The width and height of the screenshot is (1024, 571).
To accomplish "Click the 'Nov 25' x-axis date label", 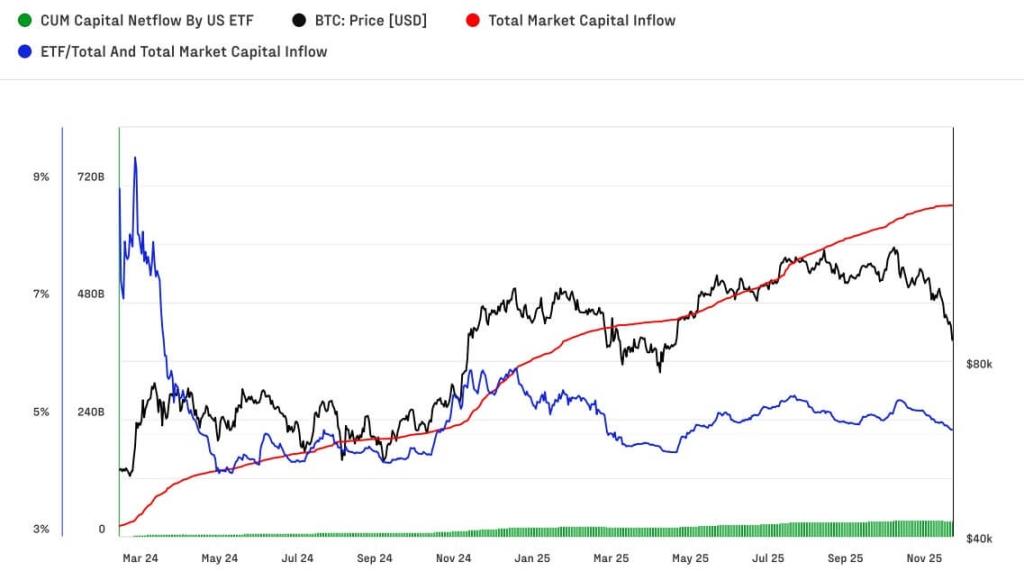I will [925, 558].
